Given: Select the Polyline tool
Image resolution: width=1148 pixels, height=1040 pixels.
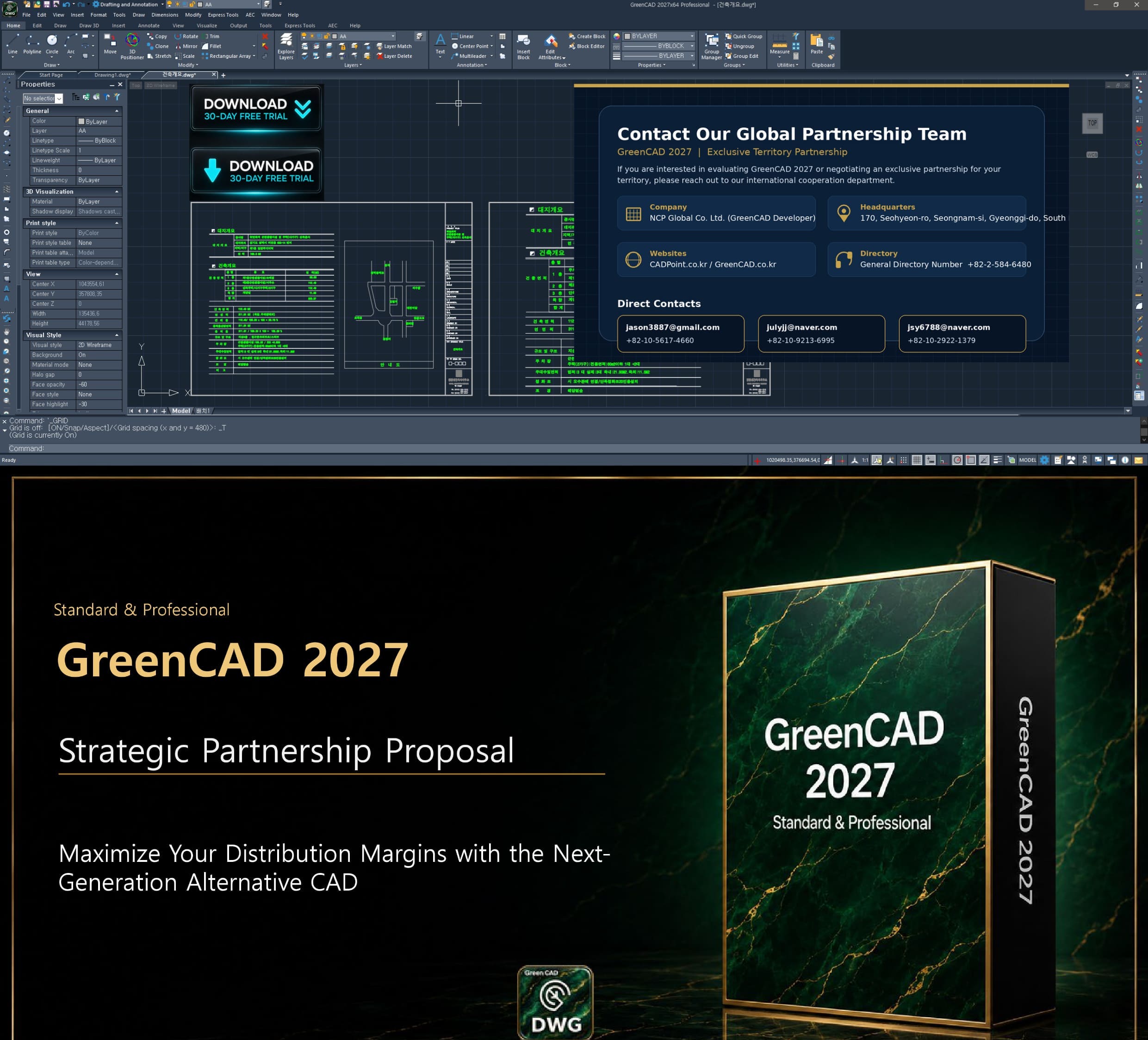Looking at the screenshot, I should 32,44.
